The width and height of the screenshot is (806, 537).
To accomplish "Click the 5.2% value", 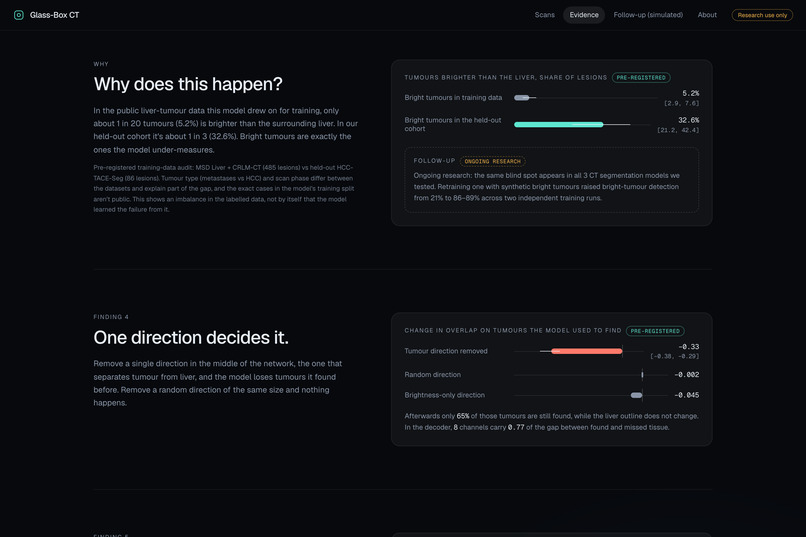I will [690, 93].
